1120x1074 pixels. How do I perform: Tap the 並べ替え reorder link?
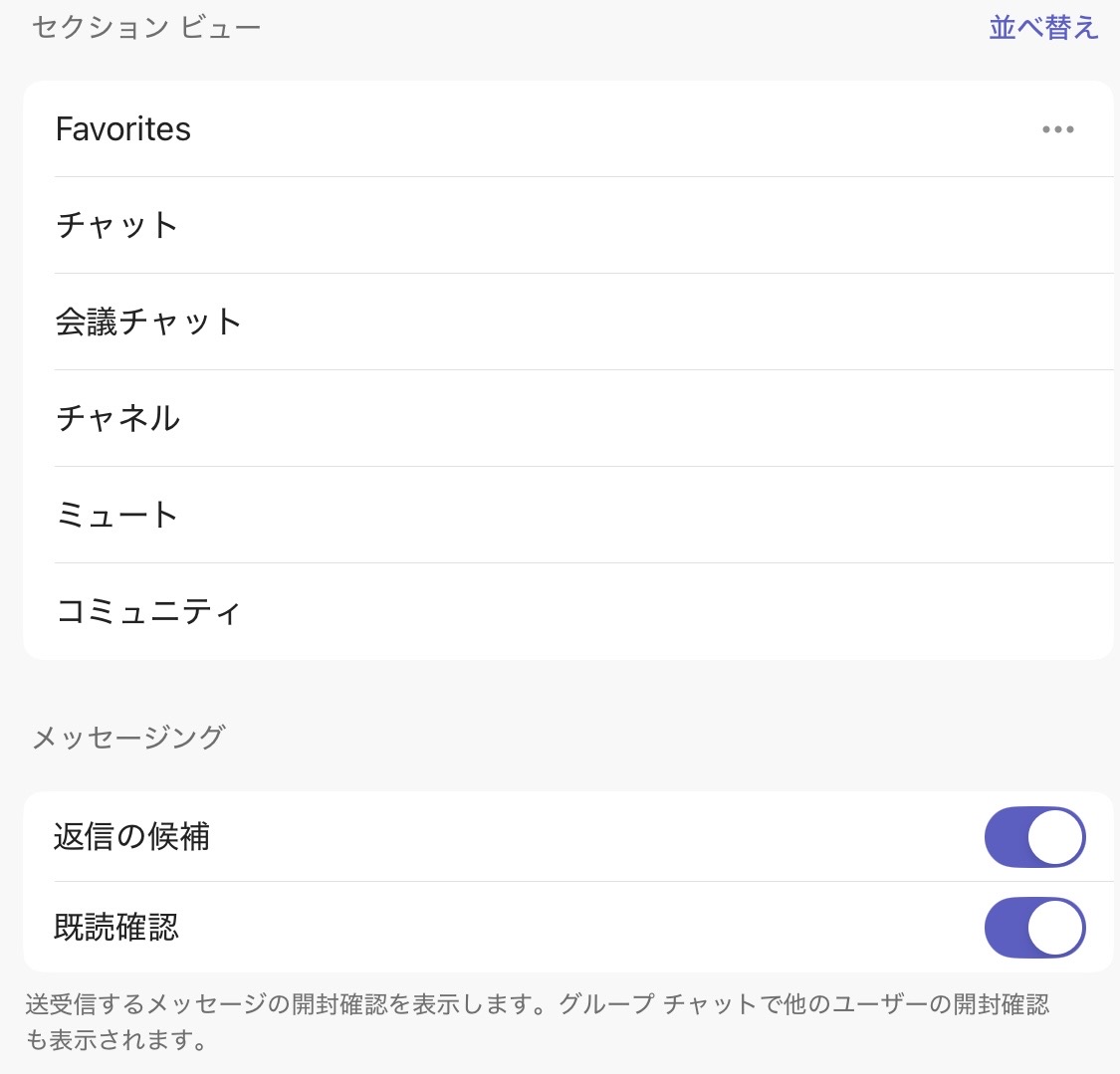[1043, 27]
